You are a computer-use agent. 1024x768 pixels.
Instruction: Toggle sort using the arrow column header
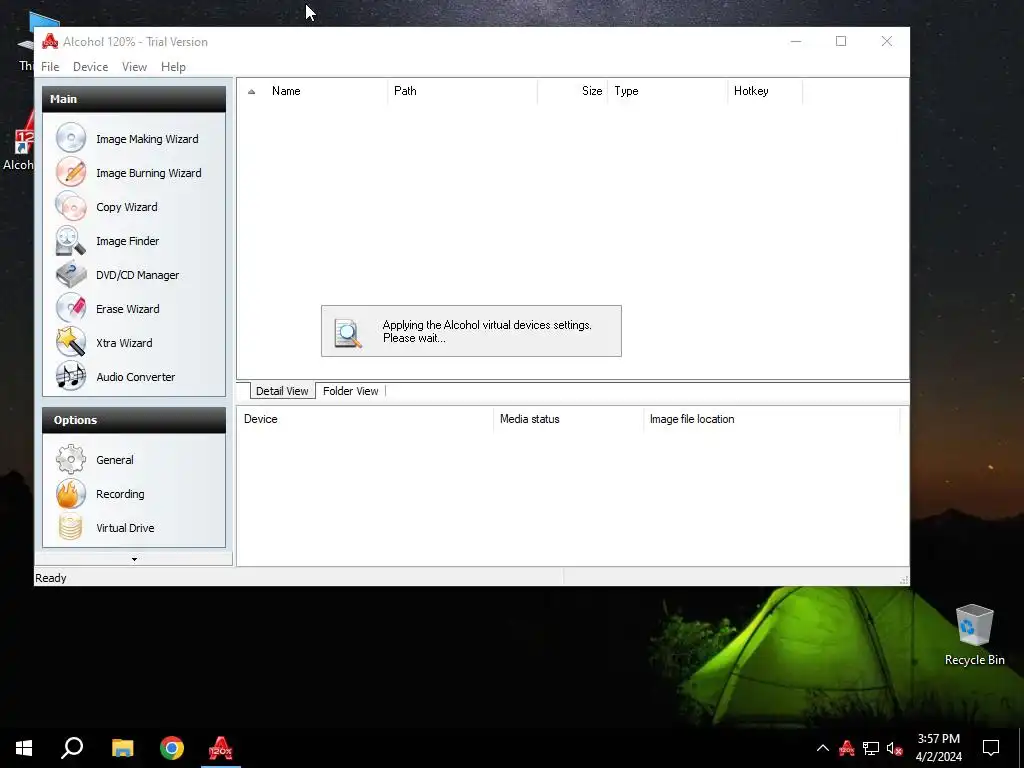[x=251, y=91]
